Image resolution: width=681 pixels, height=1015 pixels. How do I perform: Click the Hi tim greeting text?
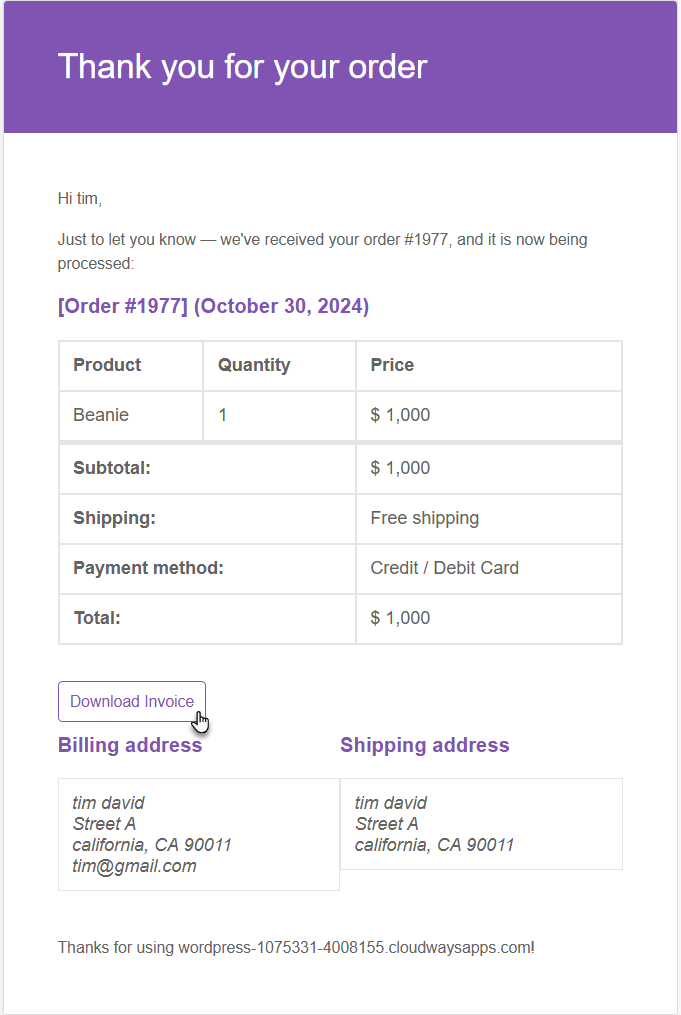[x=80, y=198]
